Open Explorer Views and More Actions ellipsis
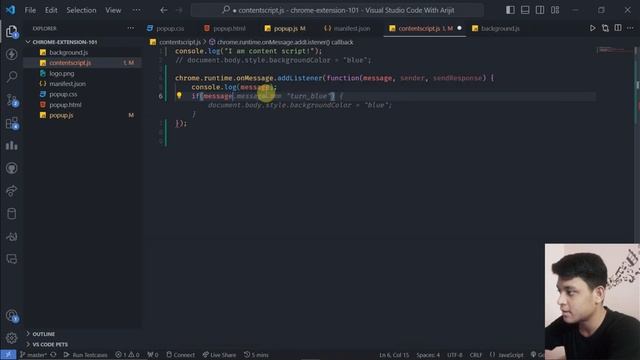The height and width of the screenshot is (360, 640). [x=131, y=28]
